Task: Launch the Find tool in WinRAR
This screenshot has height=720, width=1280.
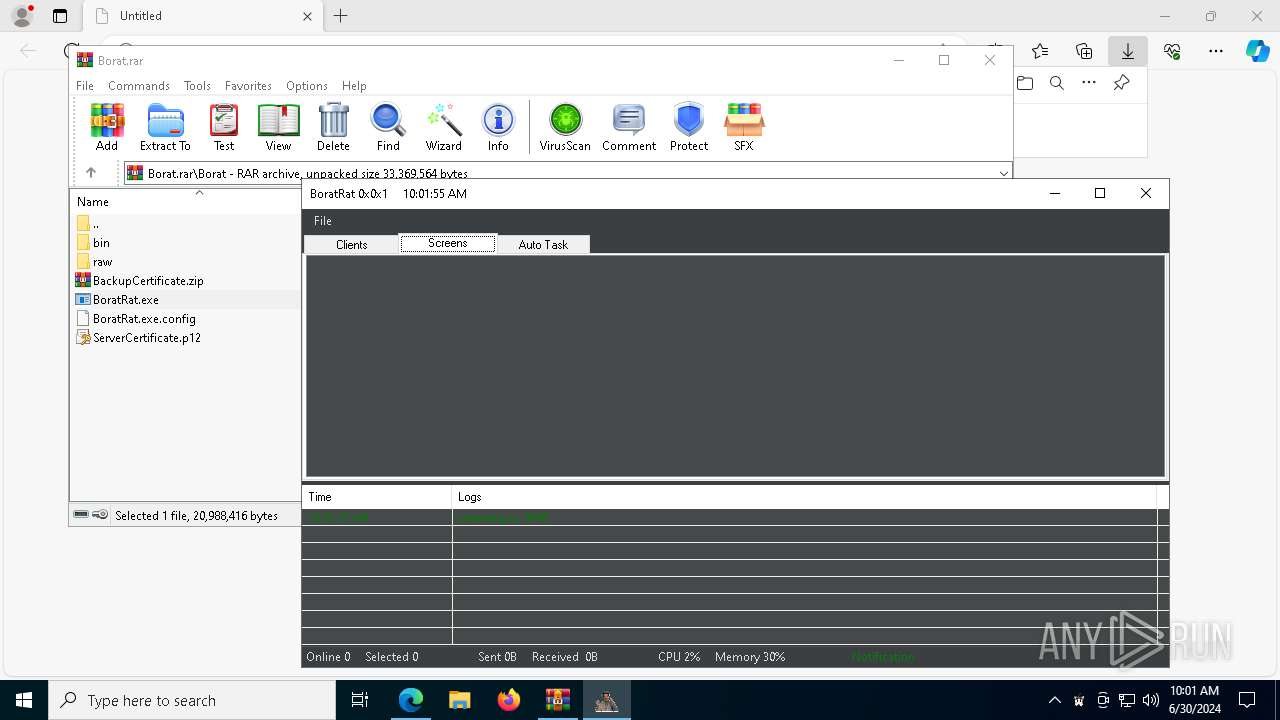Action: 388,127
